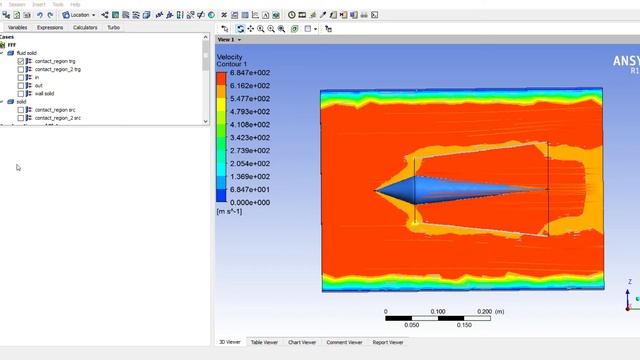Open the Insert menu
640x360 pixels.
39,4
